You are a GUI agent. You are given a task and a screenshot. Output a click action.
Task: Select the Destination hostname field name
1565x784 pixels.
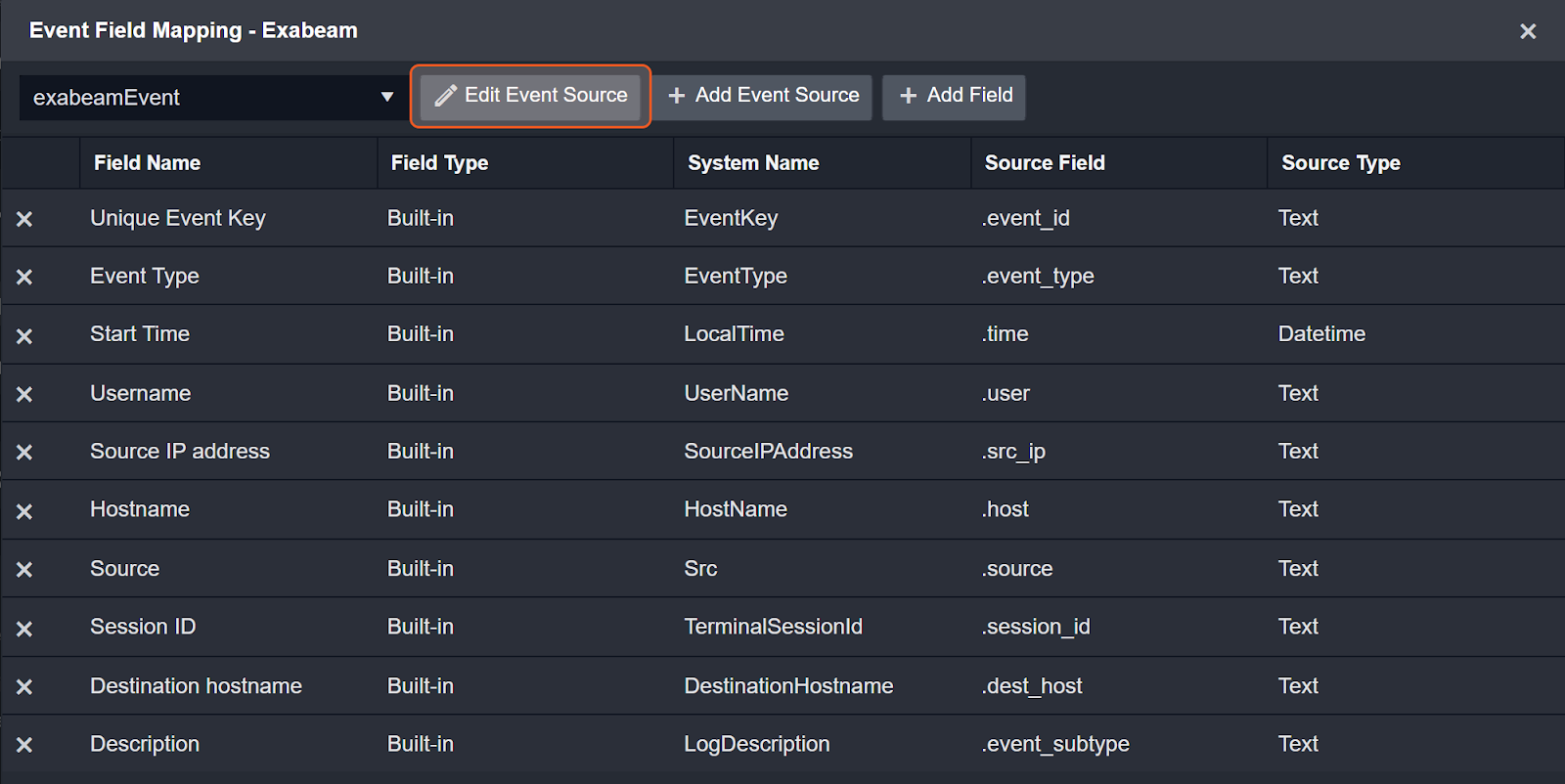tap(196, 686)
